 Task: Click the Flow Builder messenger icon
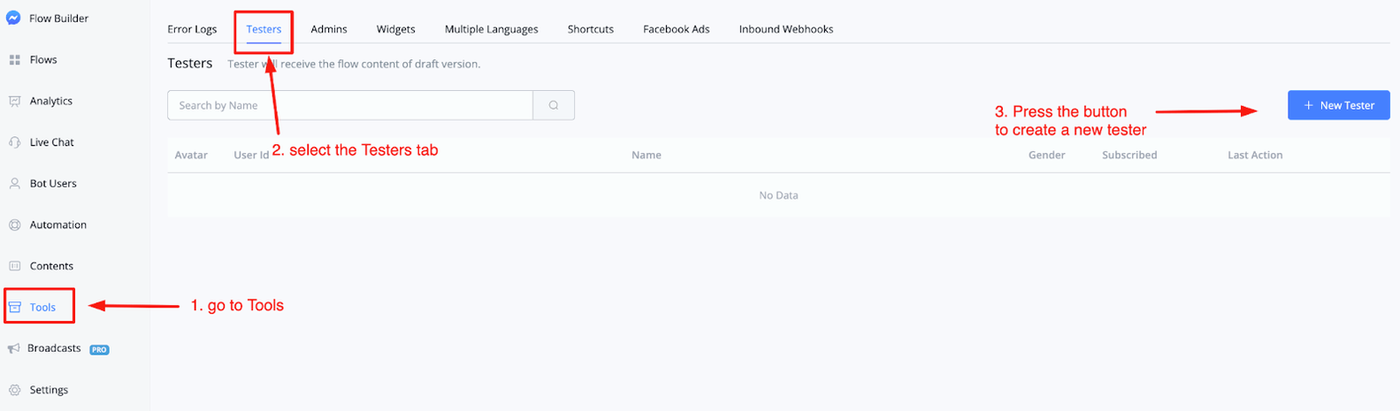(14, 18)
